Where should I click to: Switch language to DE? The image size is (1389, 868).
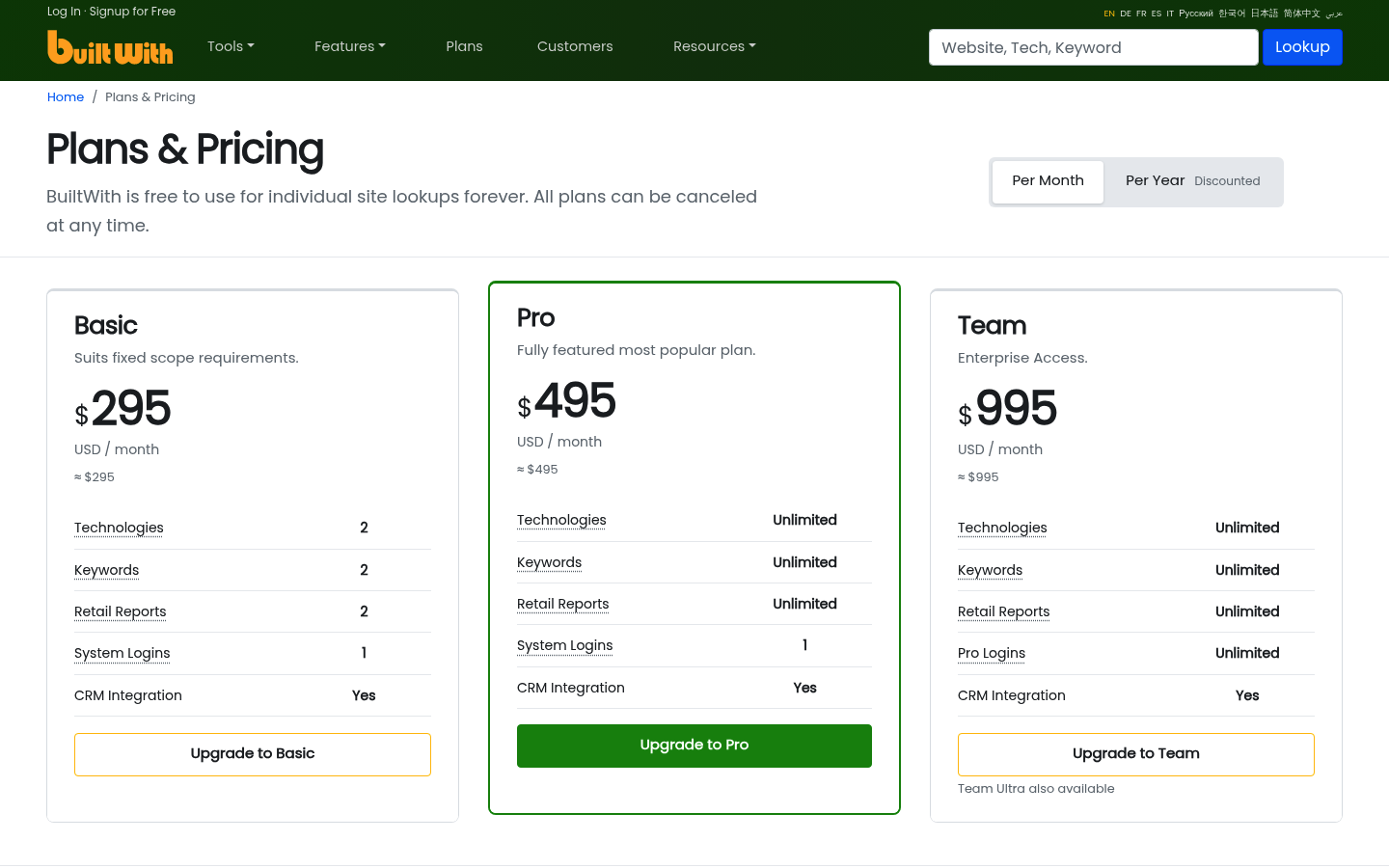pyautogui.click(x=1126, y=14)
